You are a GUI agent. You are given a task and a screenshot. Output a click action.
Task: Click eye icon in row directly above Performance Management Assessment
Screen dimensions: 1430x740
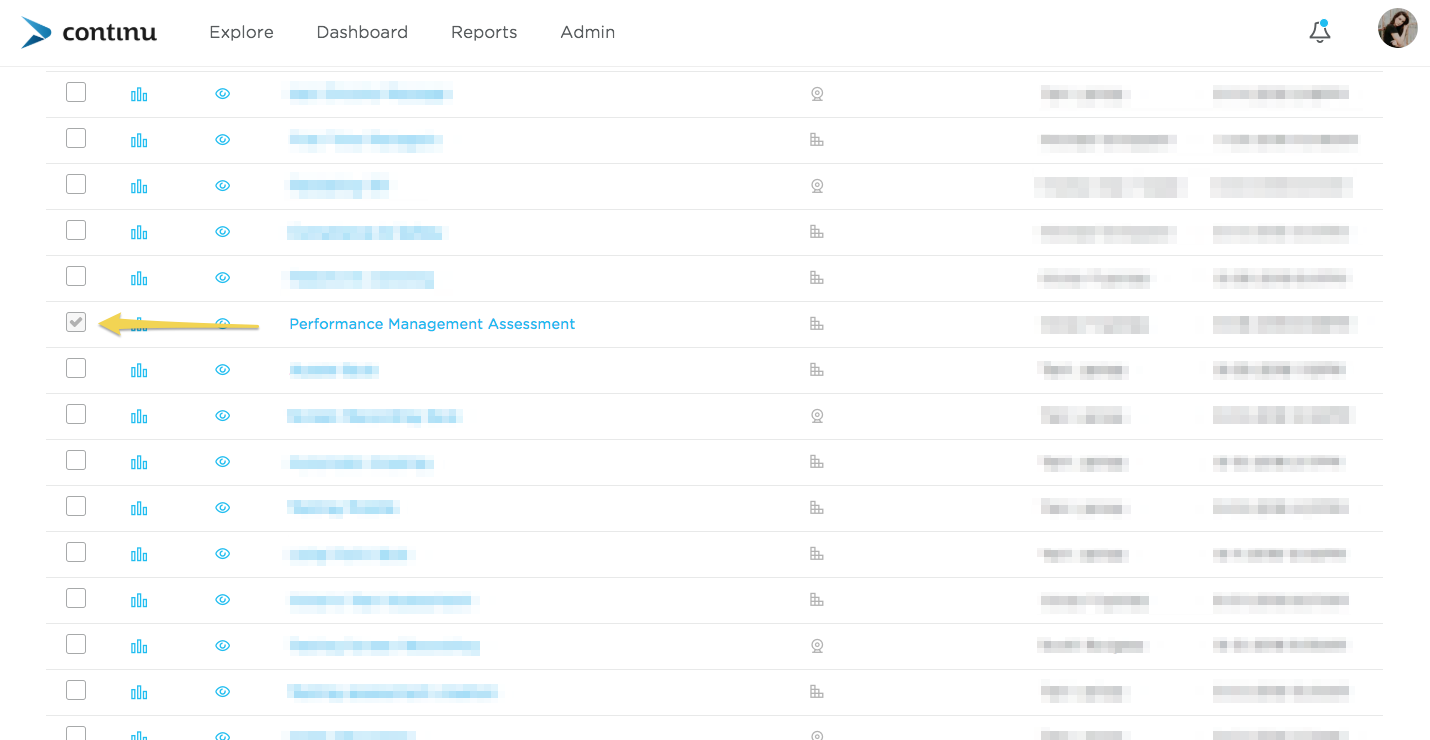(223, 278)
